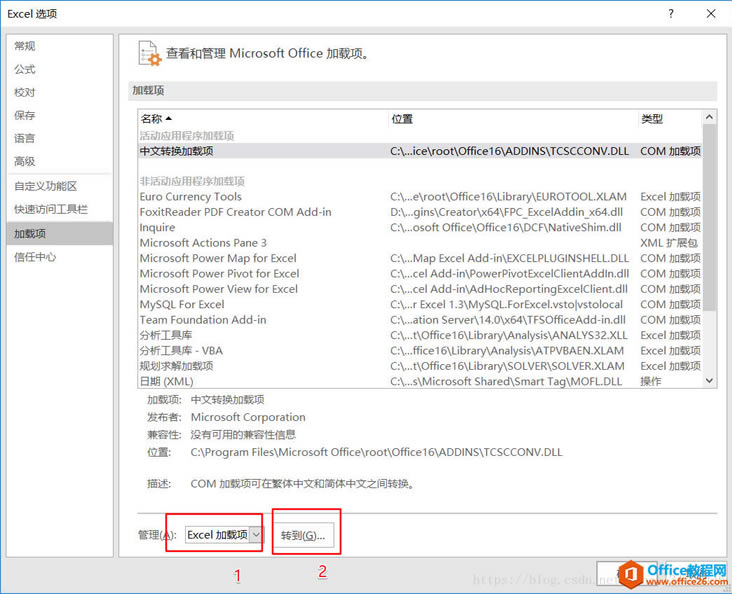Select the 语言 category
The image size is (732, 594).
click(60, 138)
